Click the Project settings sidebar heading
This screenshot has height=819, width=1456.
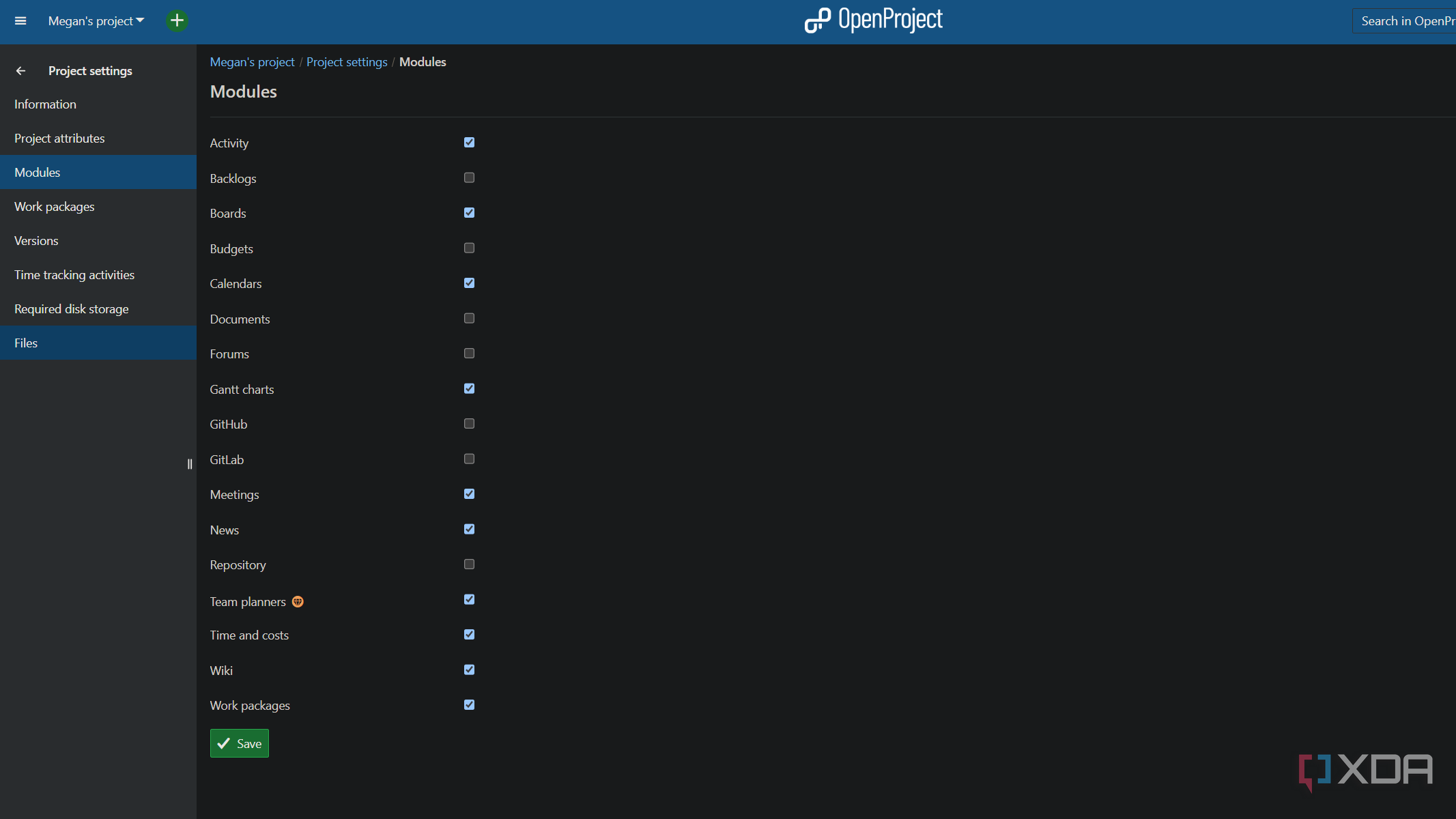(x=90, y=71)
